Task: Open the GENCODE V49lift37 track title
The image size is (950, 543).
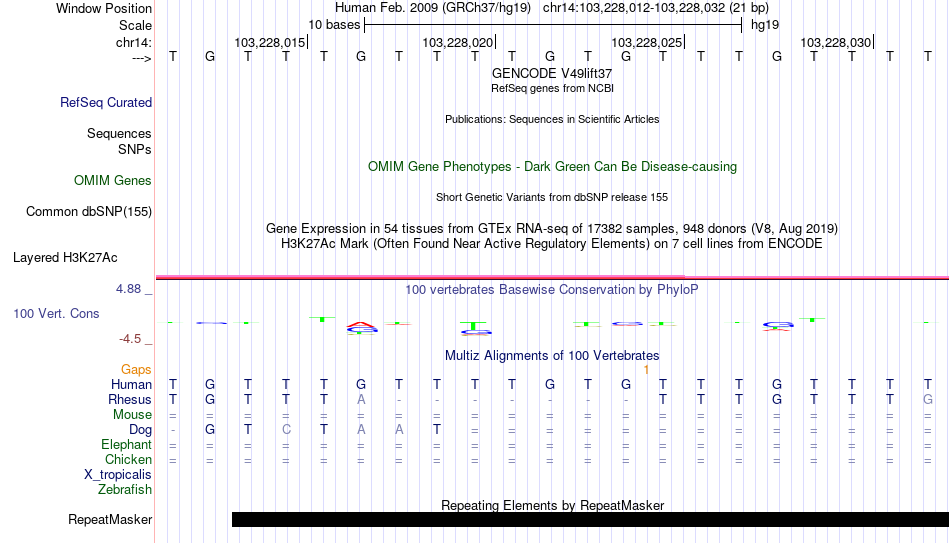Action: (x=552, y=73)
